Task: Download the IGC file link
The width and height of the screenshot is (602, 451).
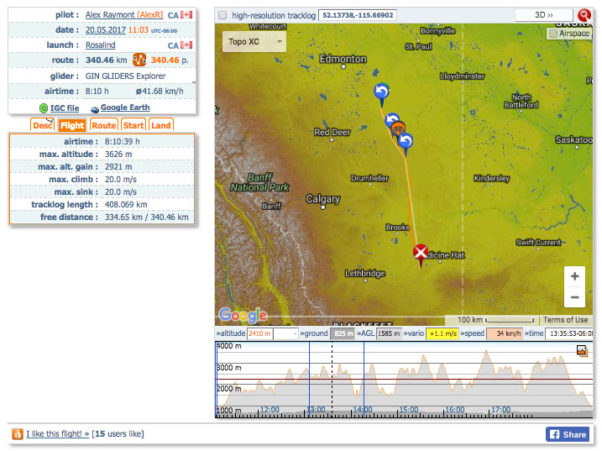Action: point(64,108)
